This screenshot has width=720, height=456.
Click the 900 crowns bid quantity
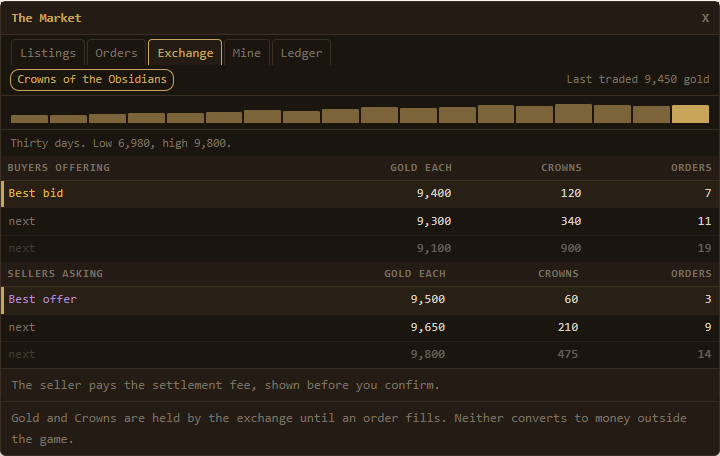pos(571,248)
